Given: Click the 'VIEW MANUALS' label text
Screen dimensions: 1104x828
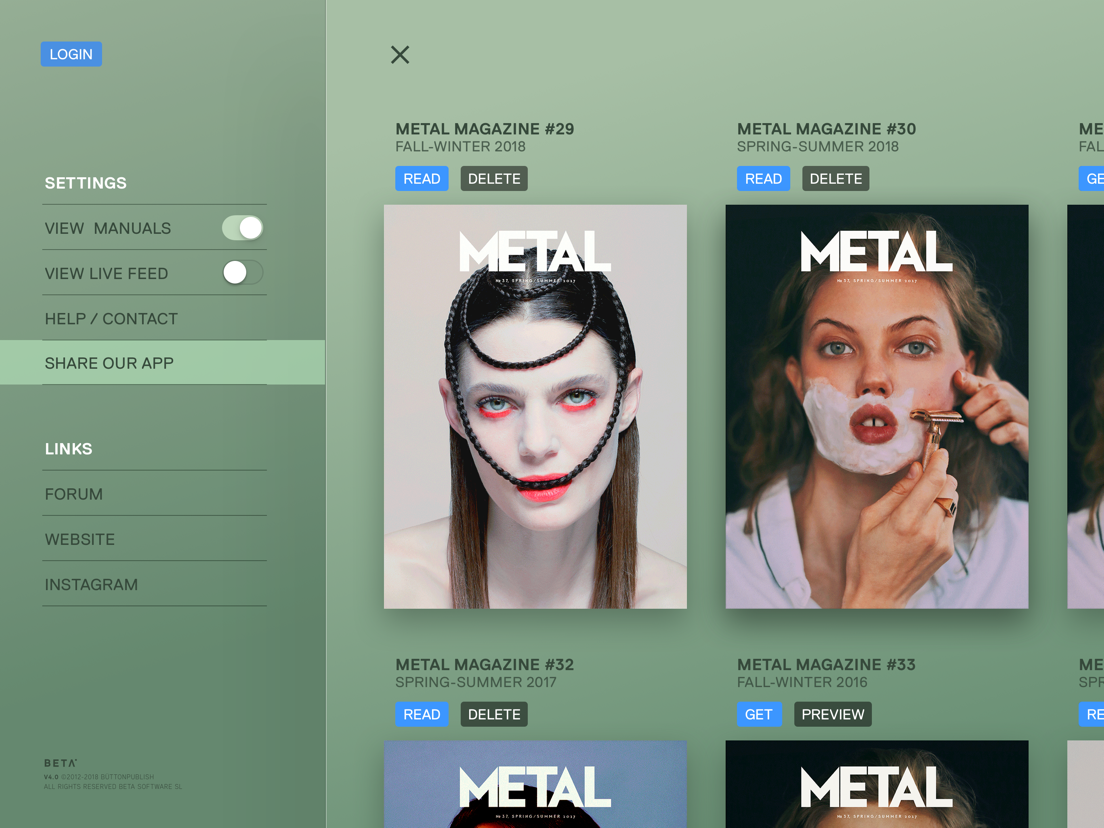Looking at the screenshot, I should coord(108,228).
